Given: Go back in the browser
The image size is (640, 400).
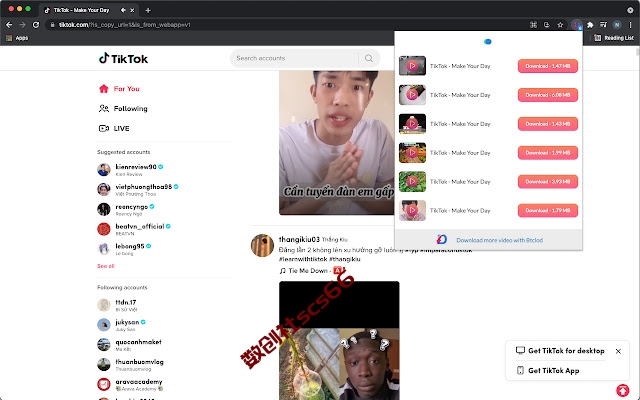Looking at the screenshot, I should tap(9, 25).
